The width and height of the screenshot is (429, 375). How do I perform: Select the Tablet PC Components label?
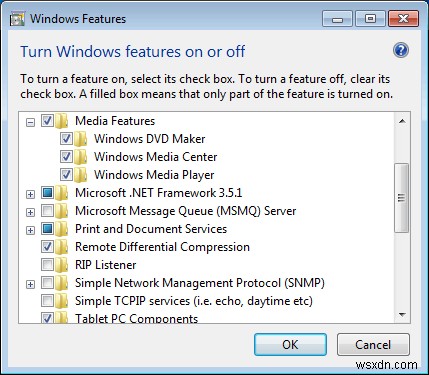click(136, 318)
